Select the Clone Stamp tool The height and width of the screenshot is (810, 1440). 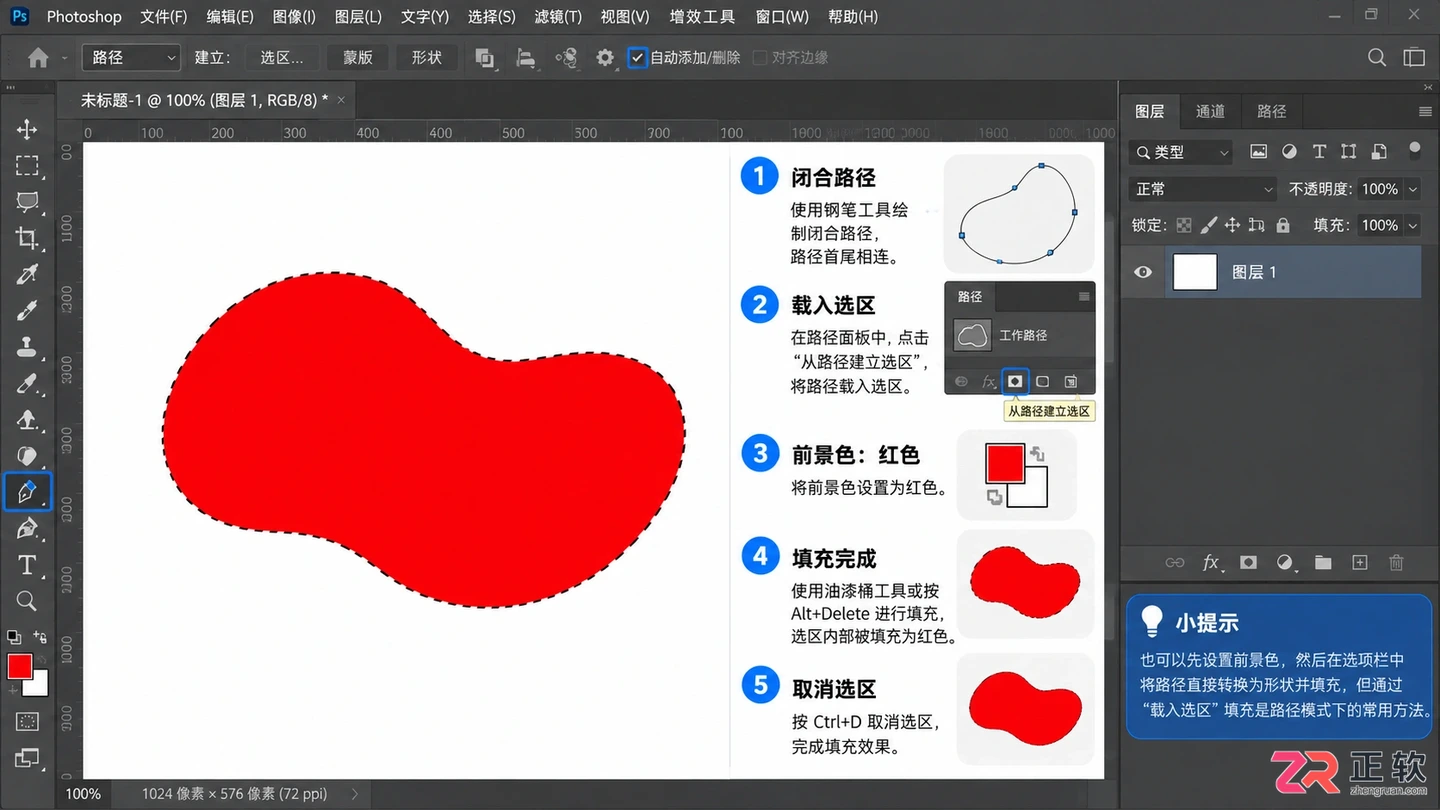click(27, 347)
